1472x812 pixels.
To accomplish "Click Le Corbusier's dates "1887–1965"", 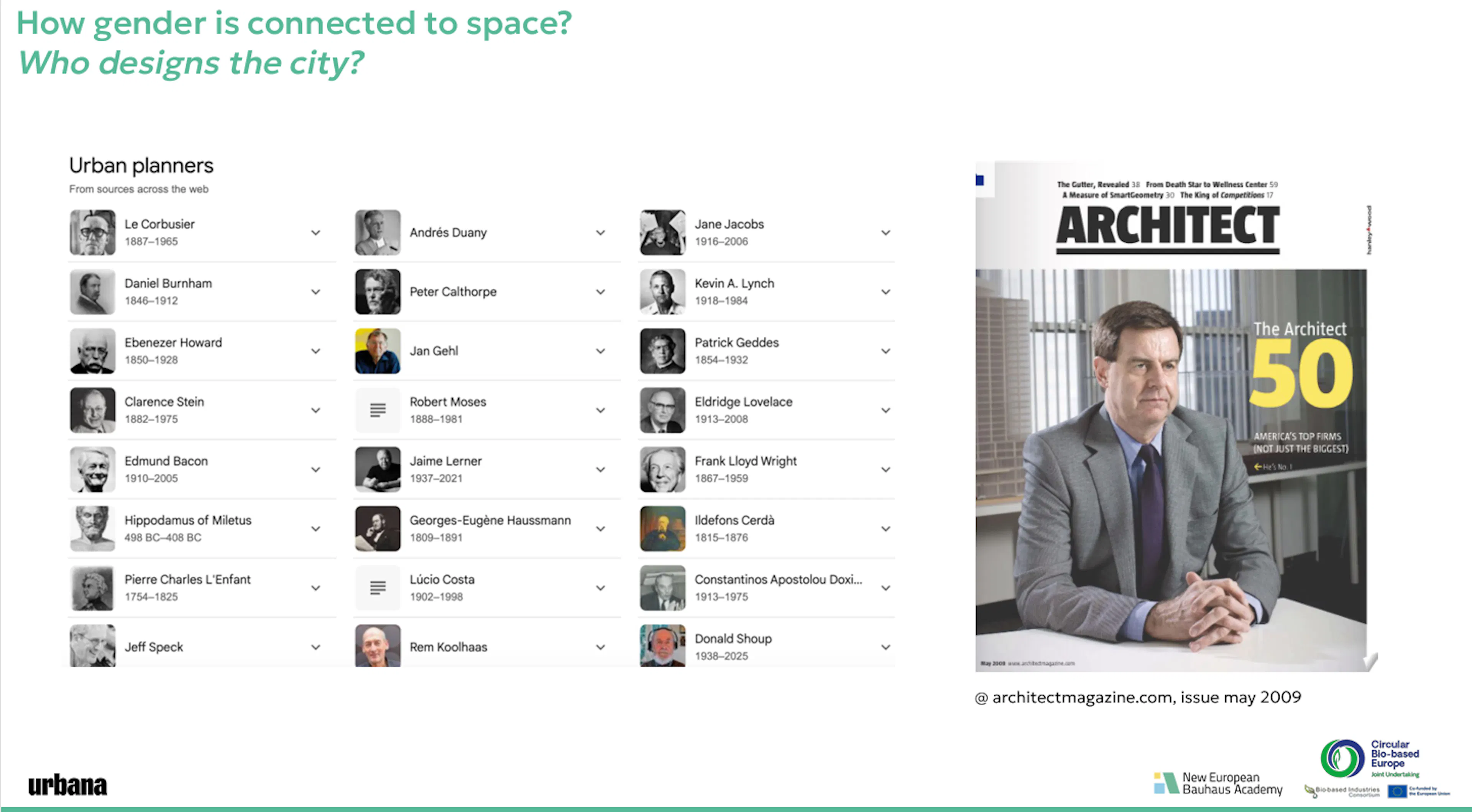I will point(151,242).
